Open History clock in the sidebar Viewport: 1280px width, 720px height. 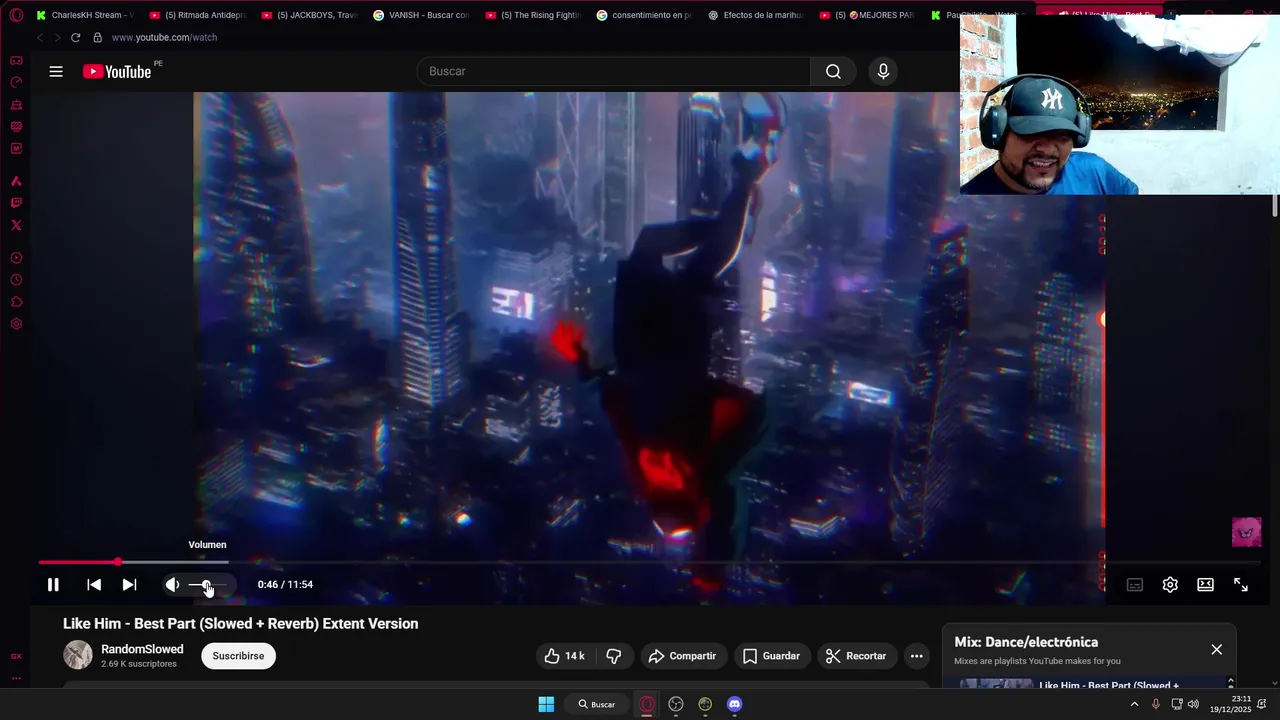(x=16, y=280)
